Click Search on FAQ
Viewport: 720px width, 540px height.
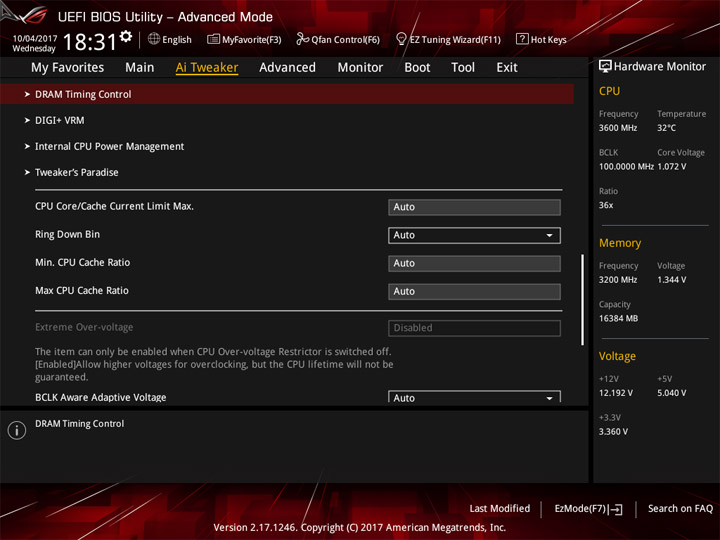point(681,509)
